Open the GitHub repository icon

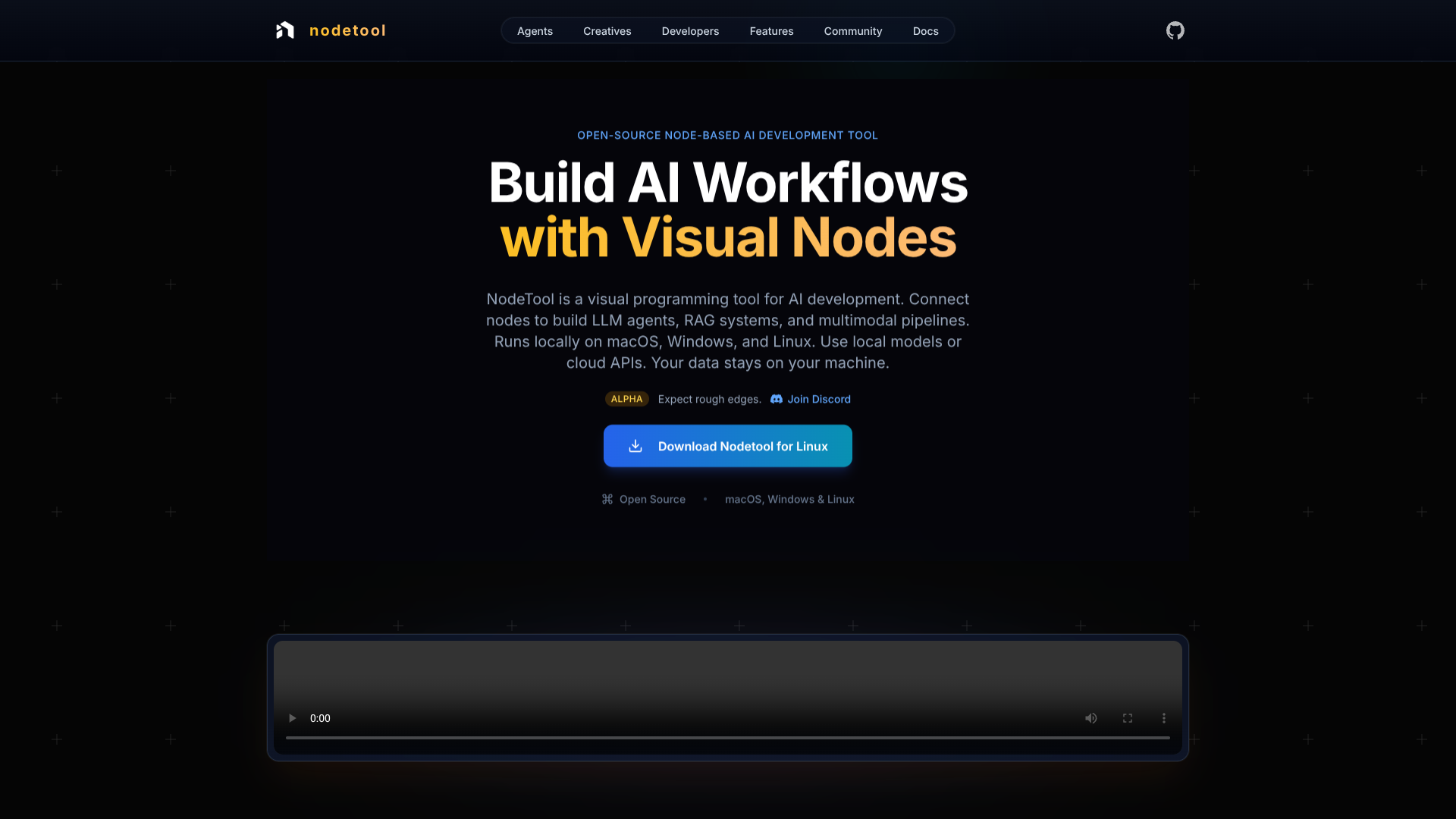point(1175,30)
